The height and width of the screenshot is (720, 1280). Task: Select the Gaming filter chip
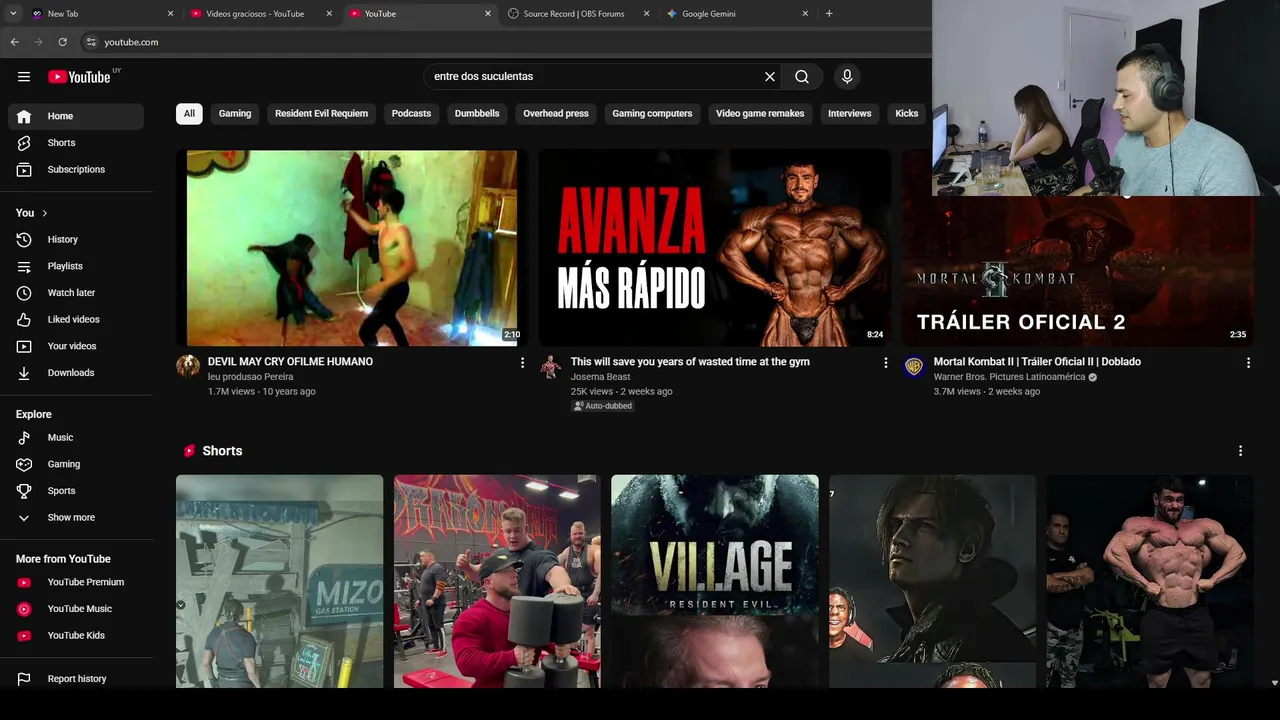click(235, 114)
